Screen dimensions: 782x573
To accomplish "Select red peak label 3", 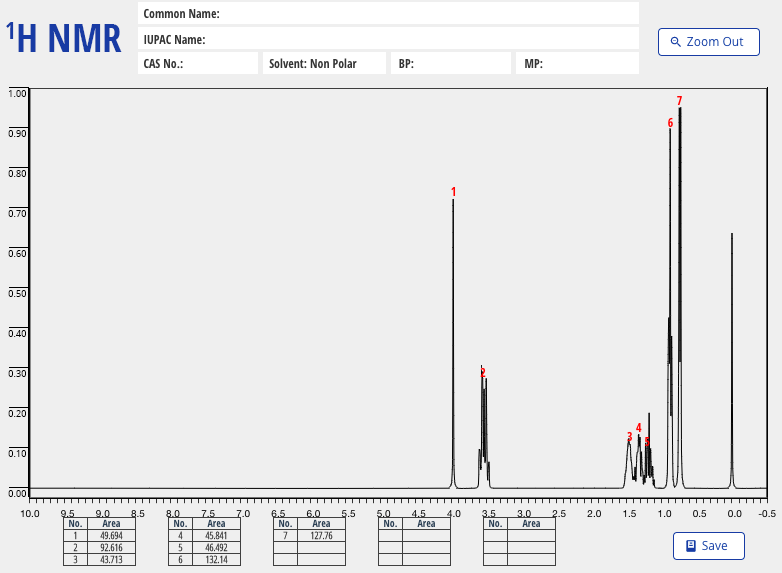I will [629, 437].
